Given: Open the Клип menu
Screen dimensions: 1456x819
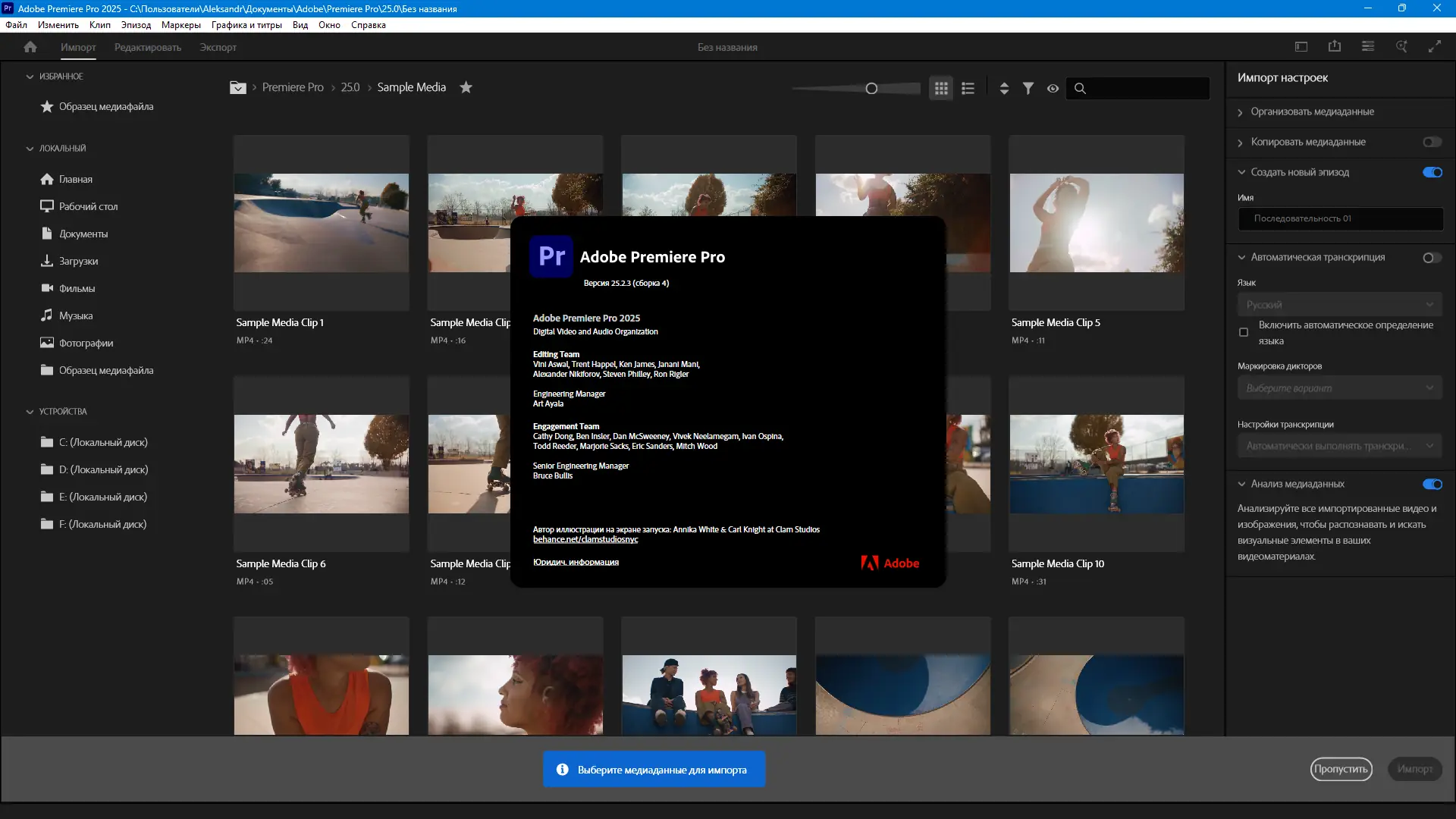Looking at the screenshot, I should click(100, 25).
